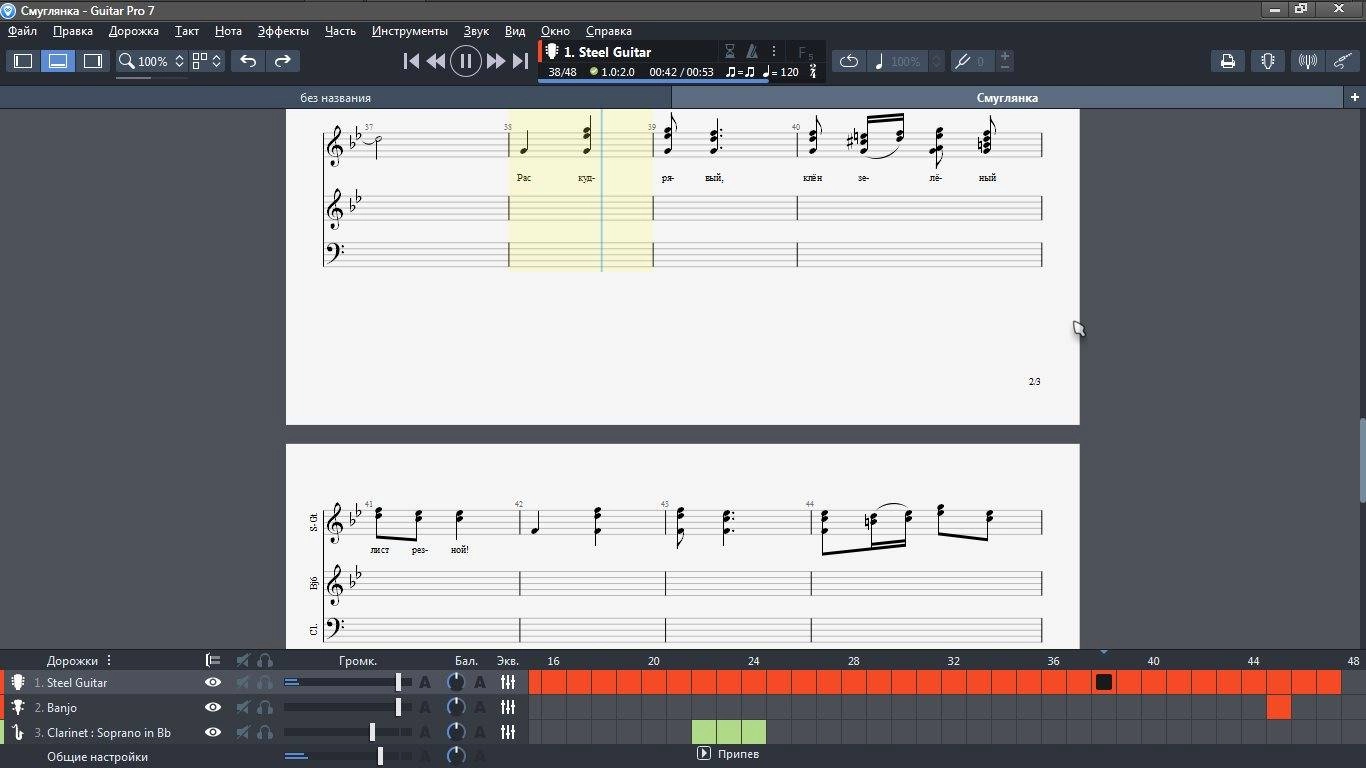The image size is (1366, 768).
Task: Click the Banjo track instrument icon
Action: point(17,707)
